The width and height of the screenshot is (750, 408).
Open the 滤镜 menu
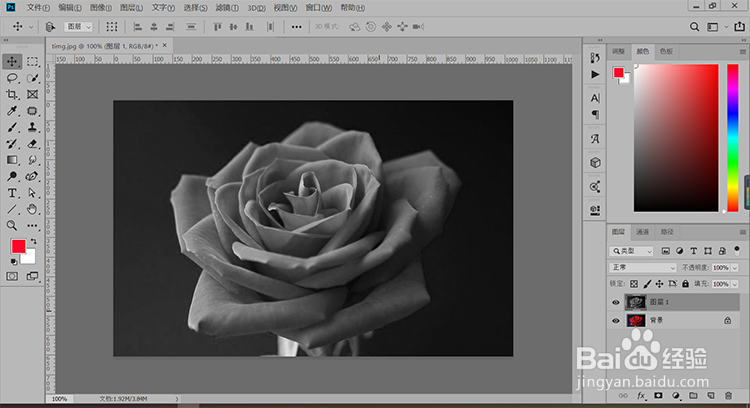(x=225, y=7)
